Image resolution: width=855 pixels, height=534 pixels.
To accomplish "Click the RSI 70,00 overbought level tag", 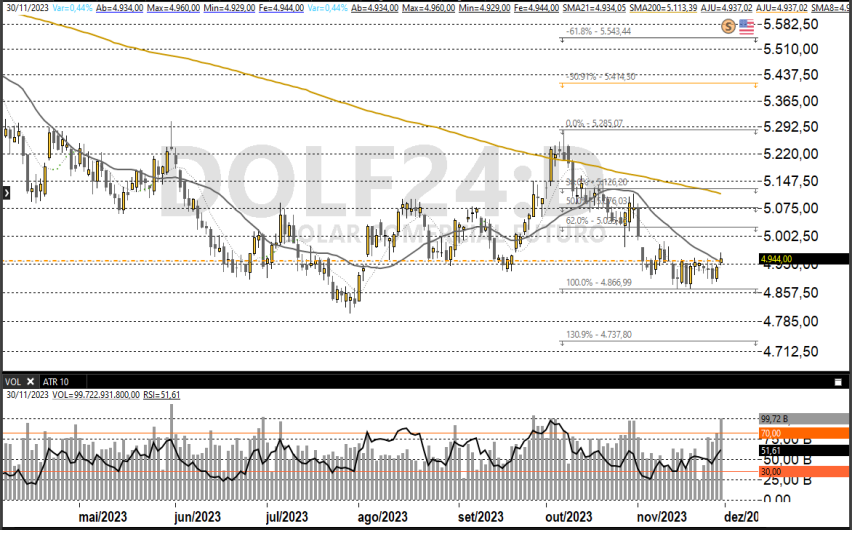I will point(773,434).
